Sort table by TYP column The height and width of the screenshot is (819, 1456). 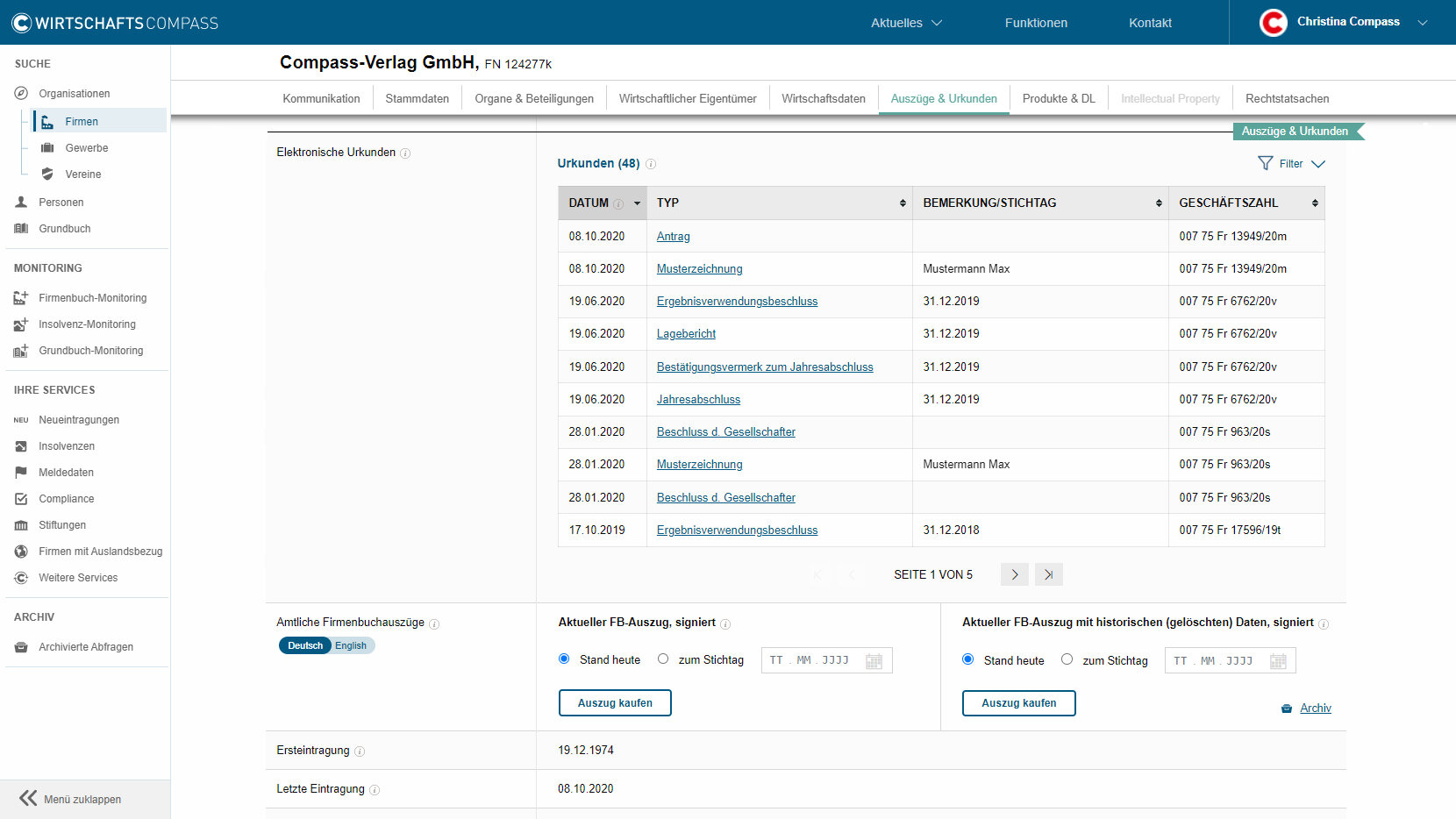coord(780,203)
